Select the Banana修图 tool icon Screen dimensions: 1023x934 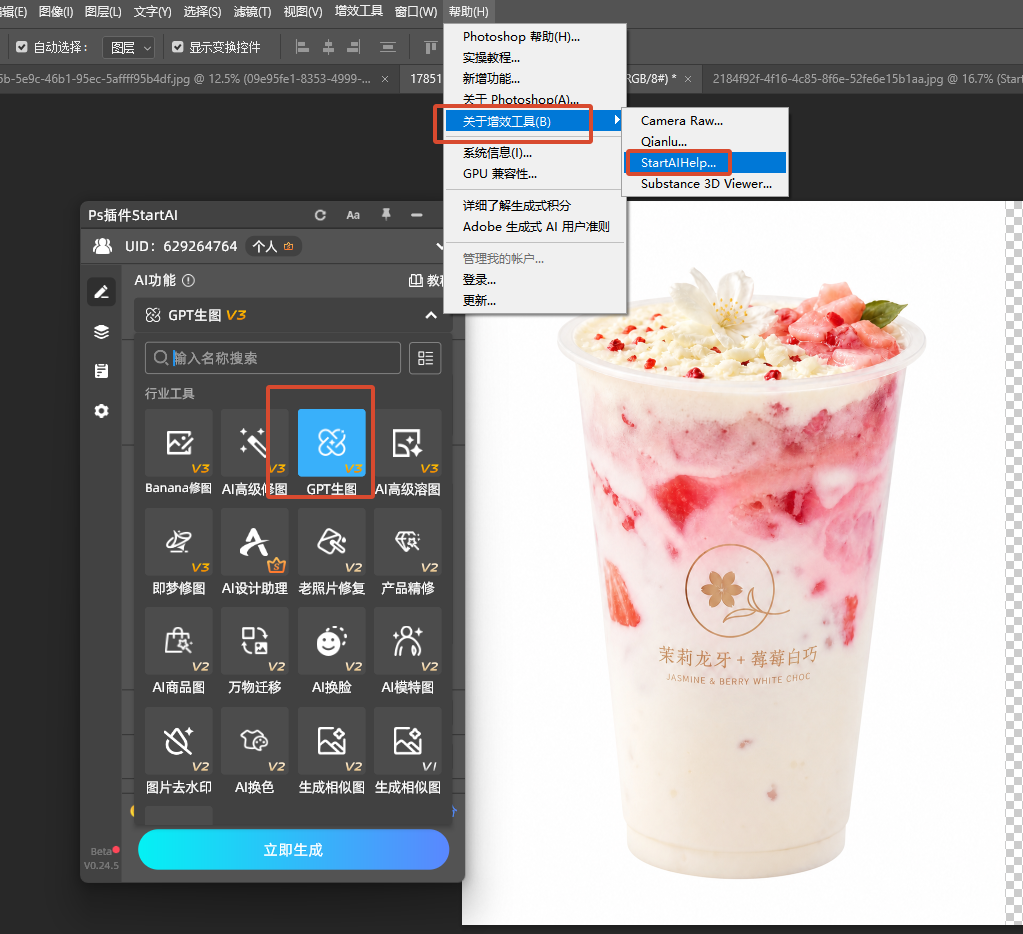click(179, 443)
